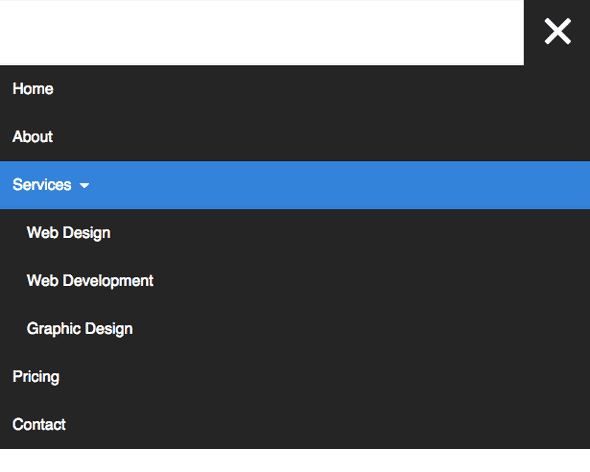The width and height of the screenshot is (590, 472).
Task: Select the highlighted Services menu item
Action: click(295, 185)
